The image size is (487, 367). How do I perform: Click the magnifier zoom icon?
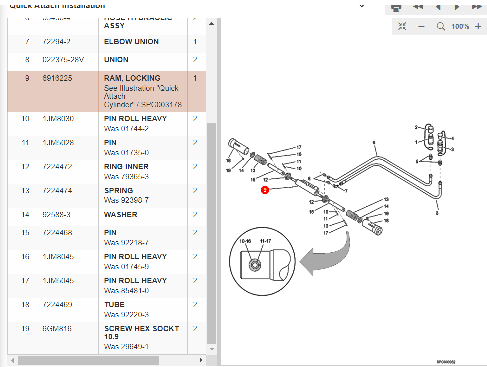pyautogui.click(x=441, y=26)
